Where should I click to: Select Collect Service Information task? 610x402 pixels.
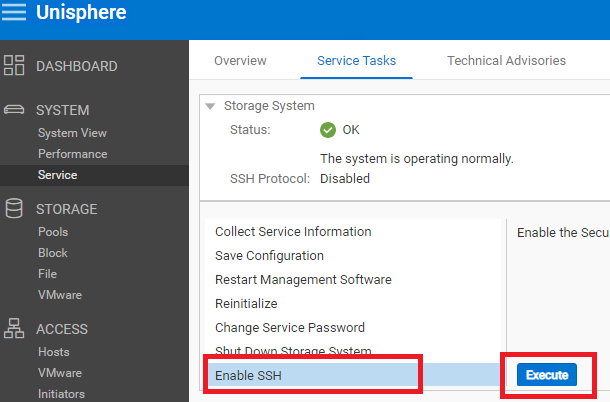[293, 231]
